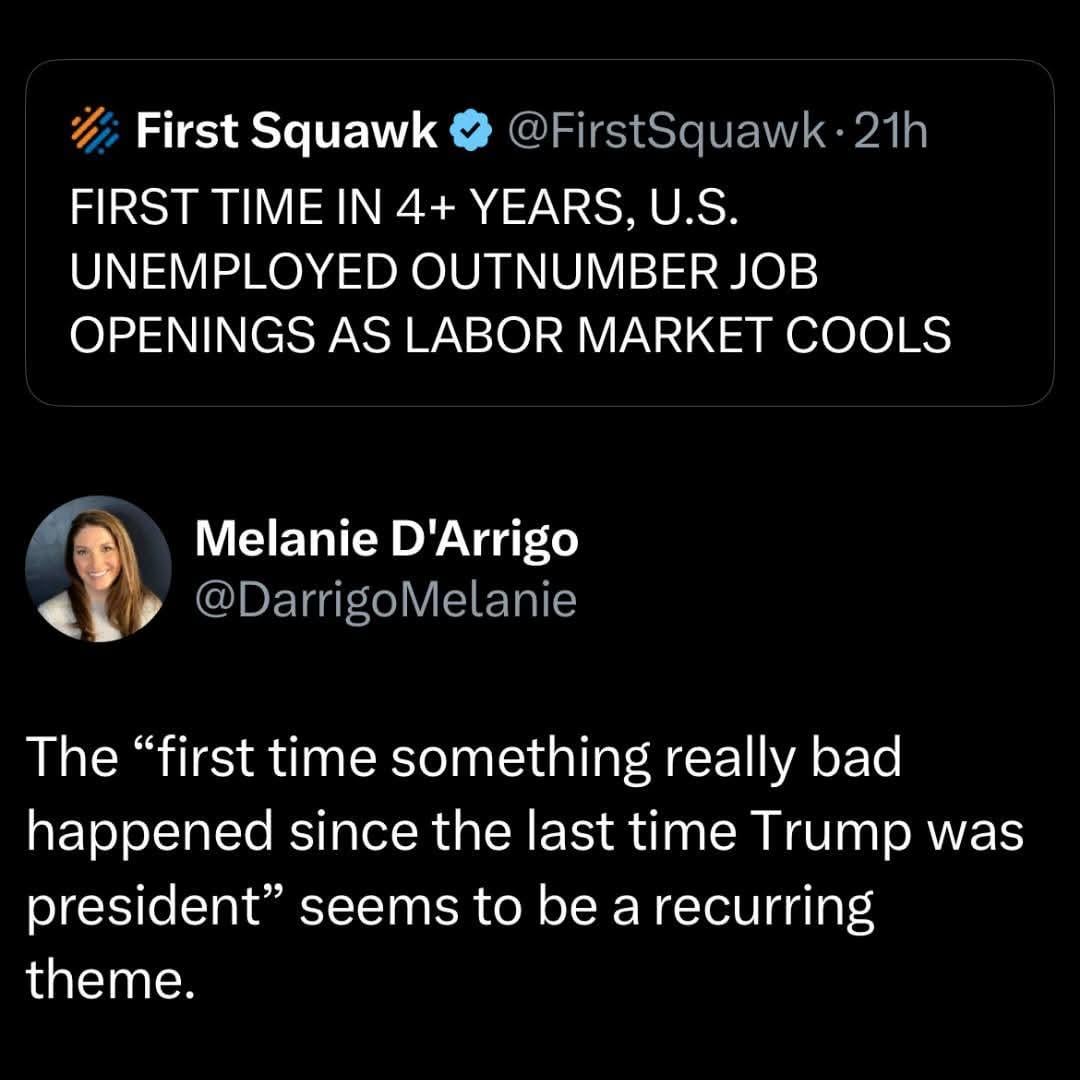Click the word 'happened' in the tweet
The image size is (1080, 1080).
(x=150, y=833)
